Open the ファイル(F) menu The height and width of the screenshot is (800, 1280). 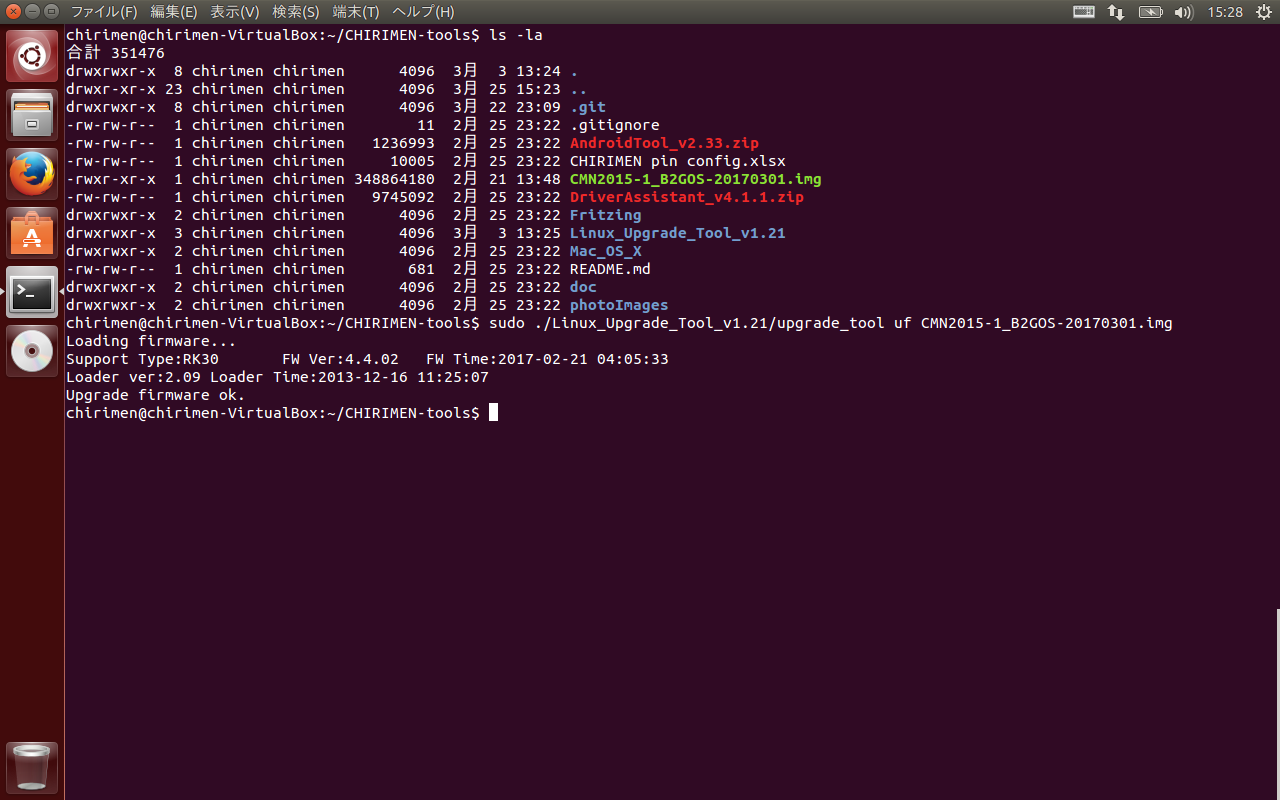(x=104, y=12)
